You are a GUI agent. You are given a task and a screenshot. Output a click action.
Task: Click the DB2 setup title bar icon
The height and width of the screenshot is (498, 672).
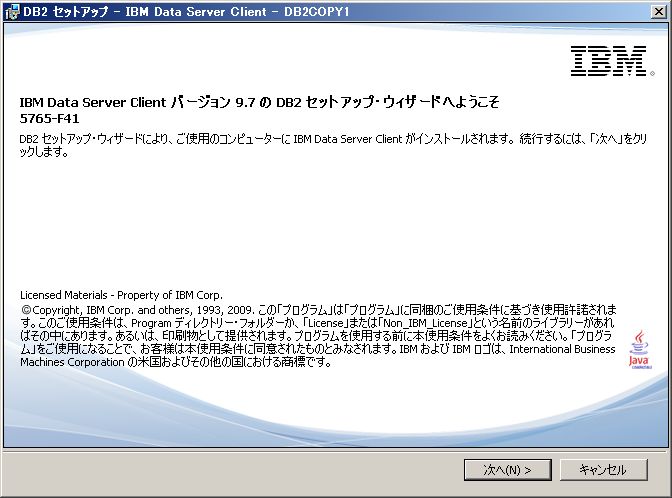12,12
